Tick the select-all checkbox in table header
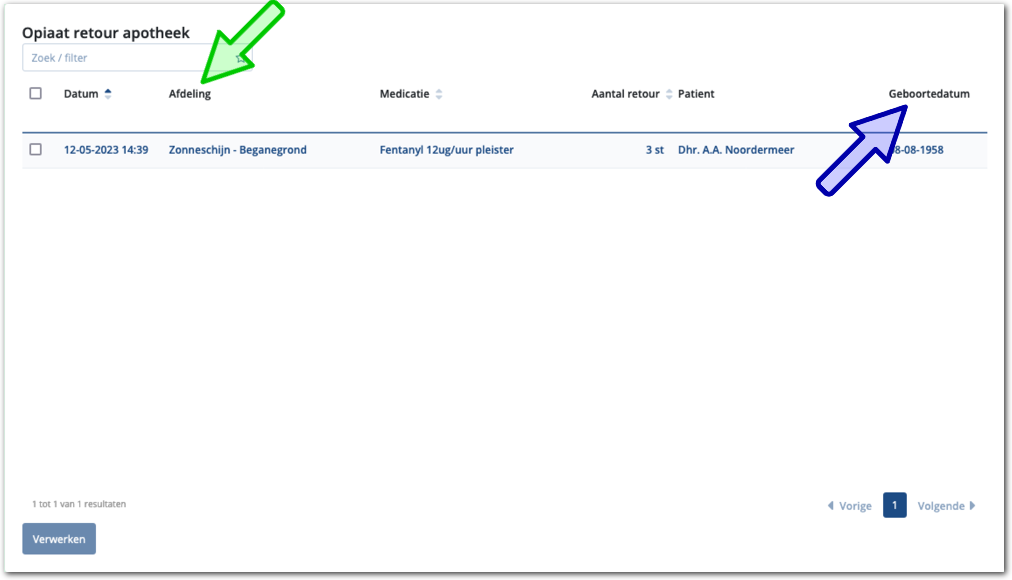 coord(36,94)
